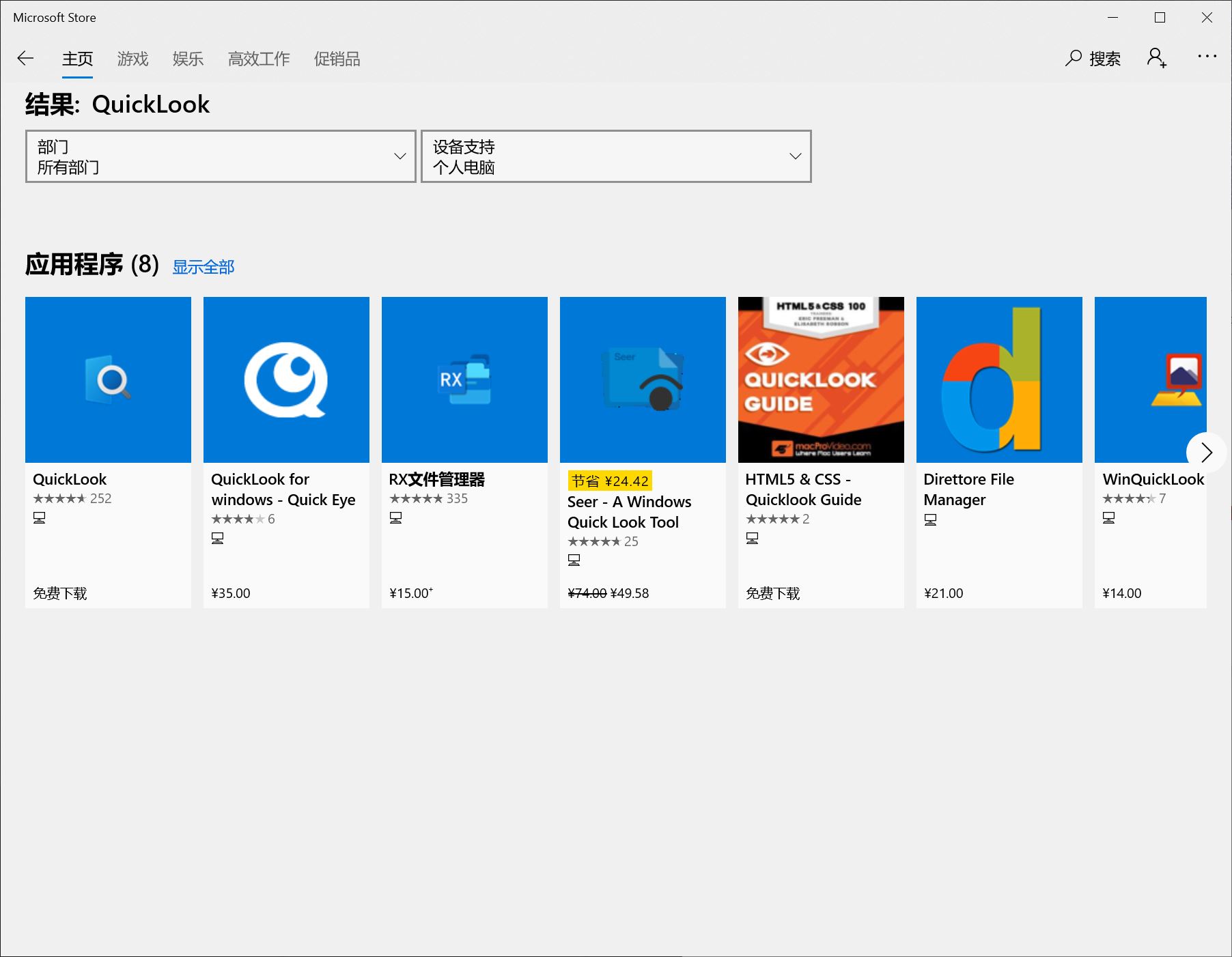Click WinQuickLook's 7 star rating
1232x957 pixels.
[1134, 498]
